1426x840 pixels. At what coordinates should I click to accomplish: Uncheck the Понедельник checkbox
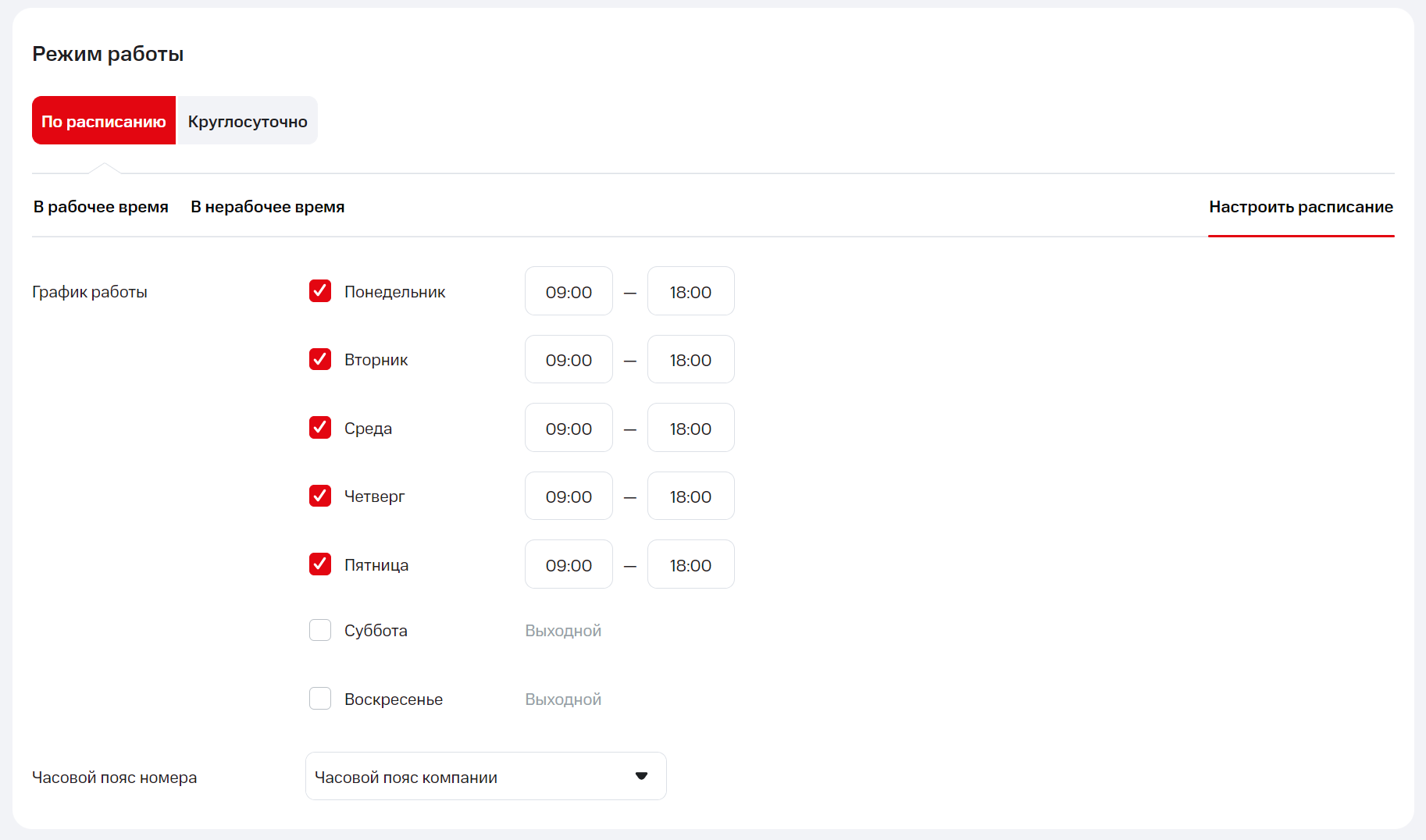[320, 291]
